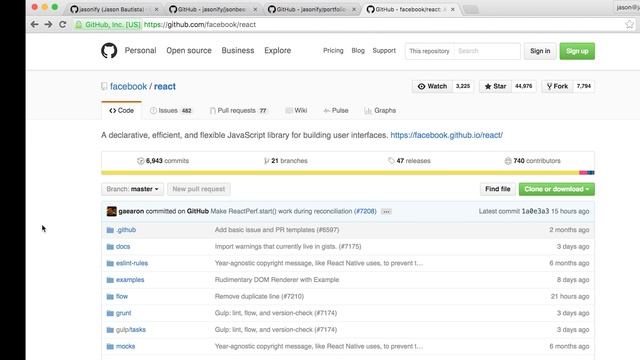Open pull request #7208 link

[365, 211]
